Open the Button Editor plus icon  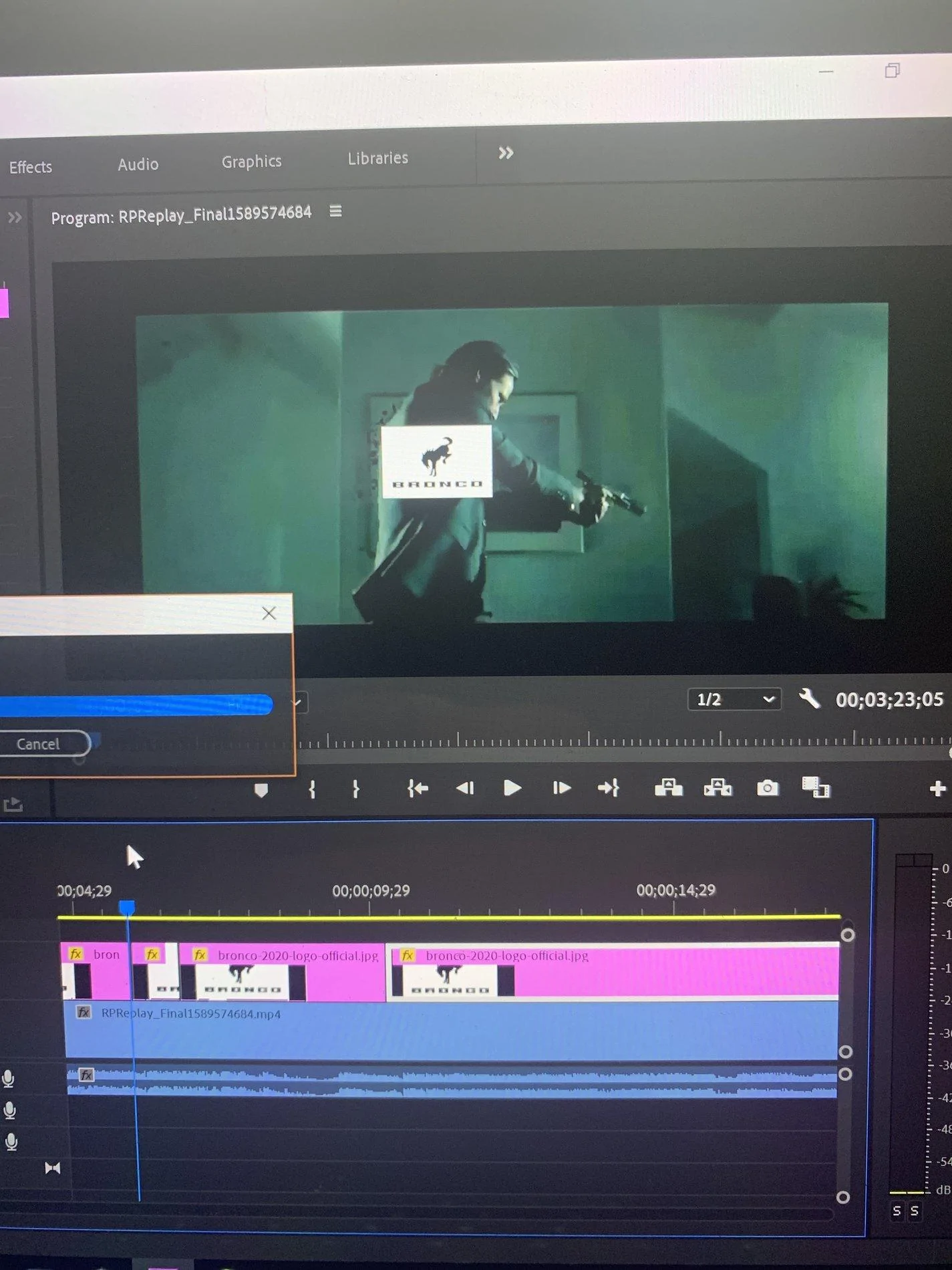click(x=937, y=789)
